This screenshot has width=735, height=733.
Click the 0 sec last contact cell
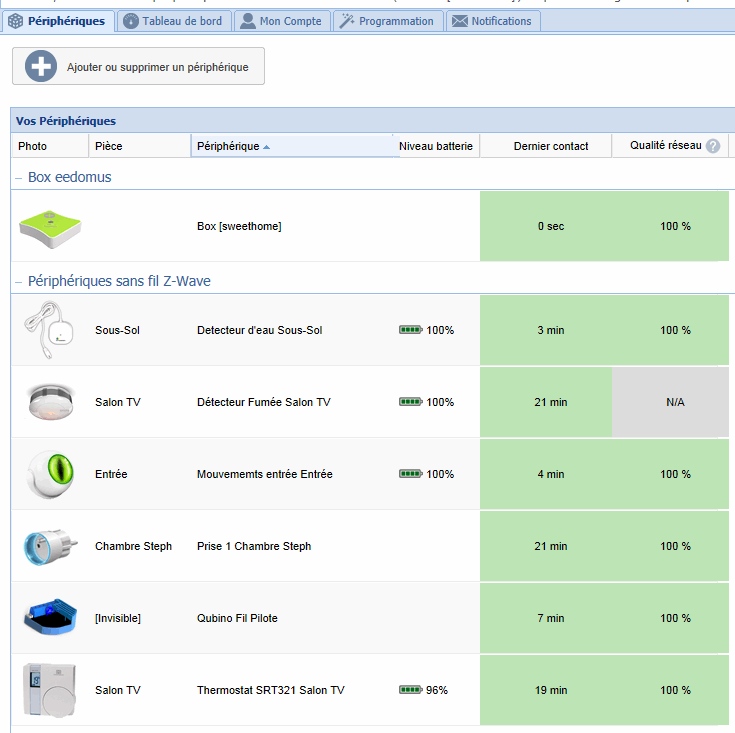click(546, 226)
